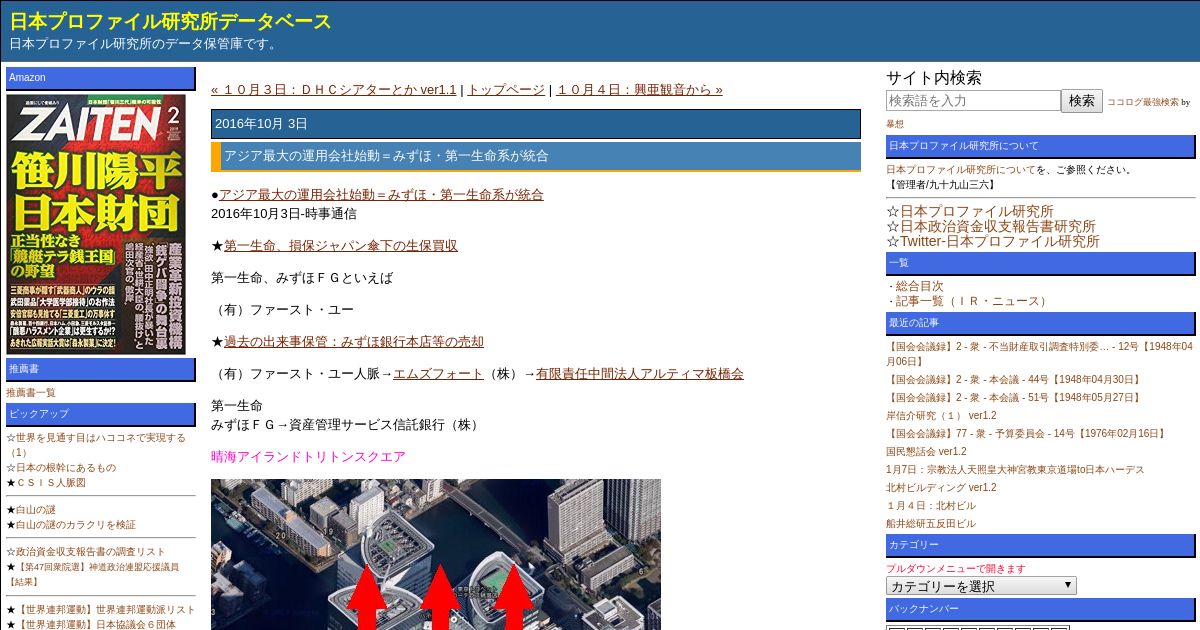Screen dimensions: 1200x630
Task: Open ココログ最強検索 link
Action: point(1142,102)
